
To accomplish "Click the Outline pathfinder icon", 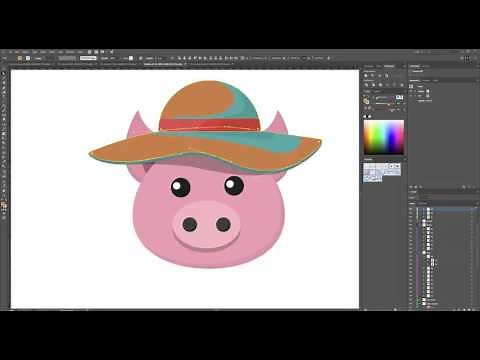I will point(394,85).
